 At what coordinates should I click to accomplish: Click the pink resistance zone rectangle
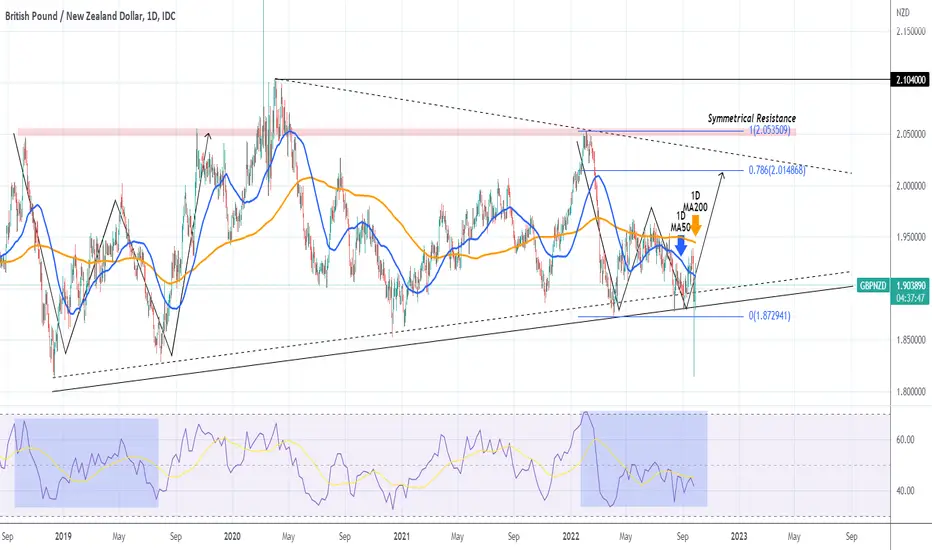(407, 131)
